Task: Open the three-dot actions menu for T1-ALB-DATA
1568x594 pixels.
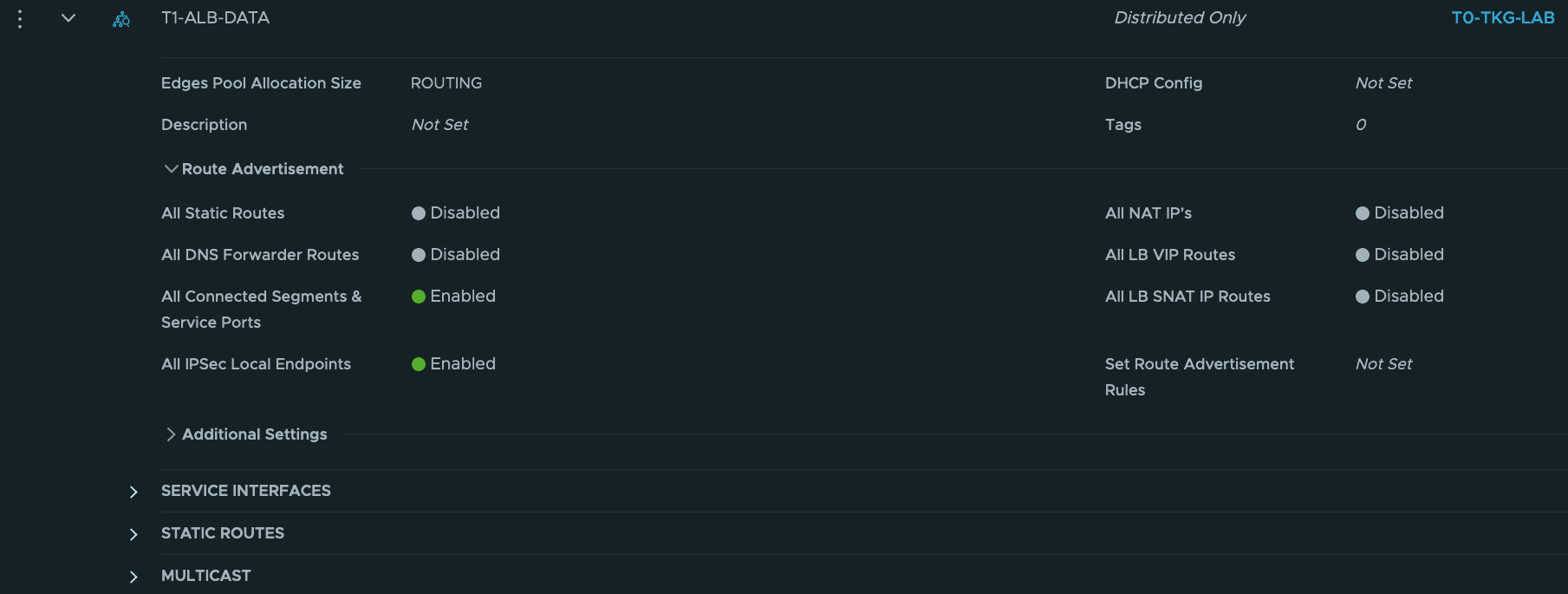Action: (19, 17)
